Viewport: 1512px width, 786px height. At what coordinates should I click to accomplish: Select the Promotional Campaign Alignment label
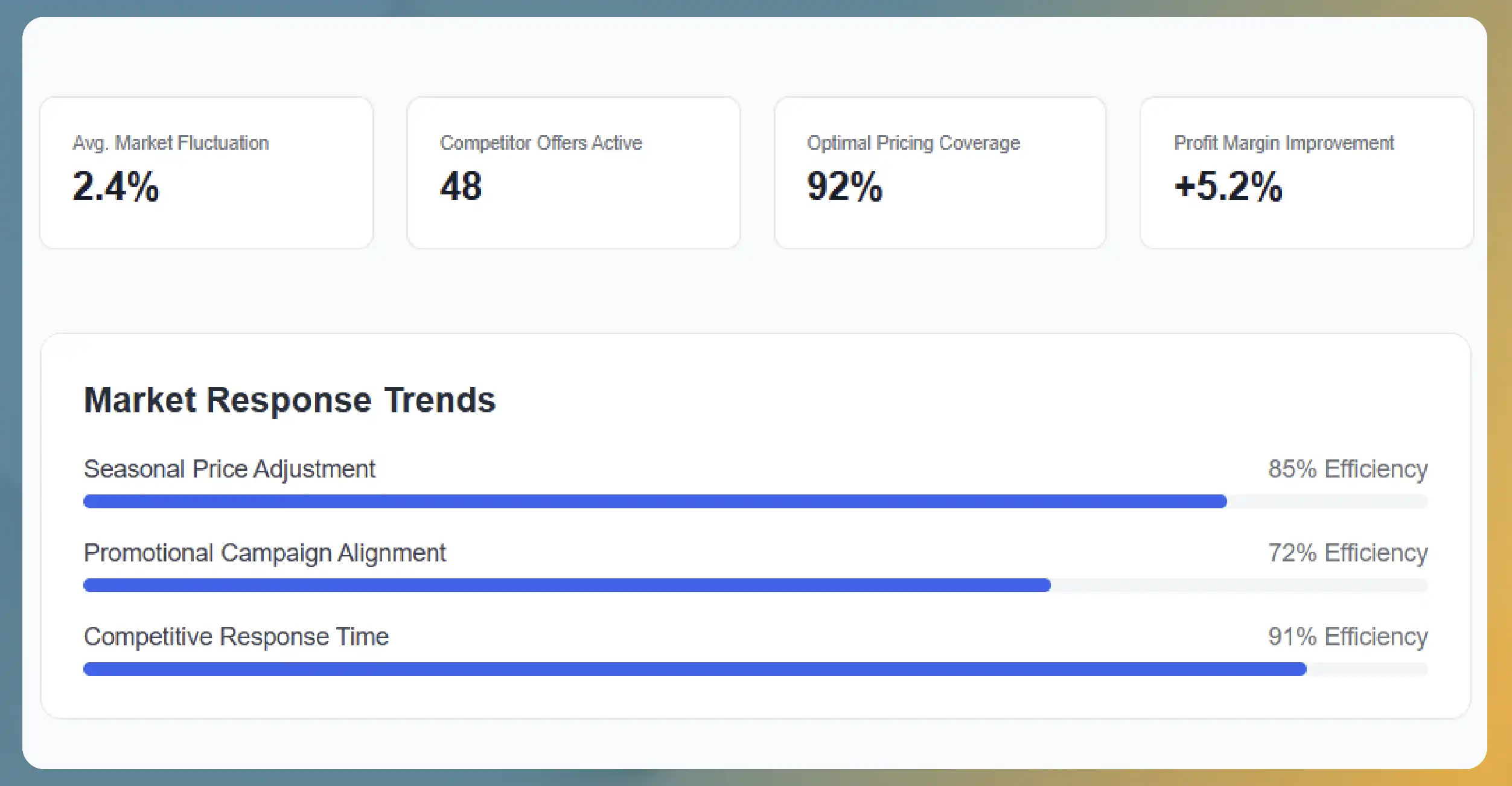click(x=265, y=553)
